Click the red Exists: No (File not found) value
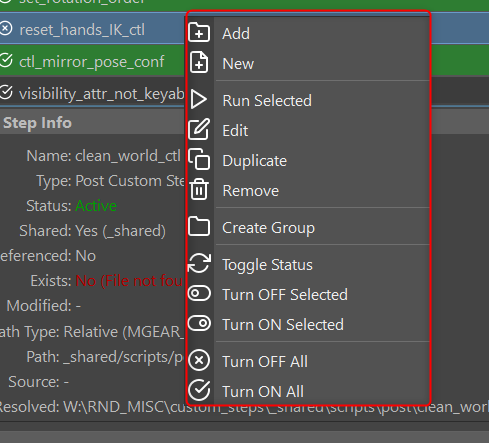The image size is (489, 443). click(129, 281)
